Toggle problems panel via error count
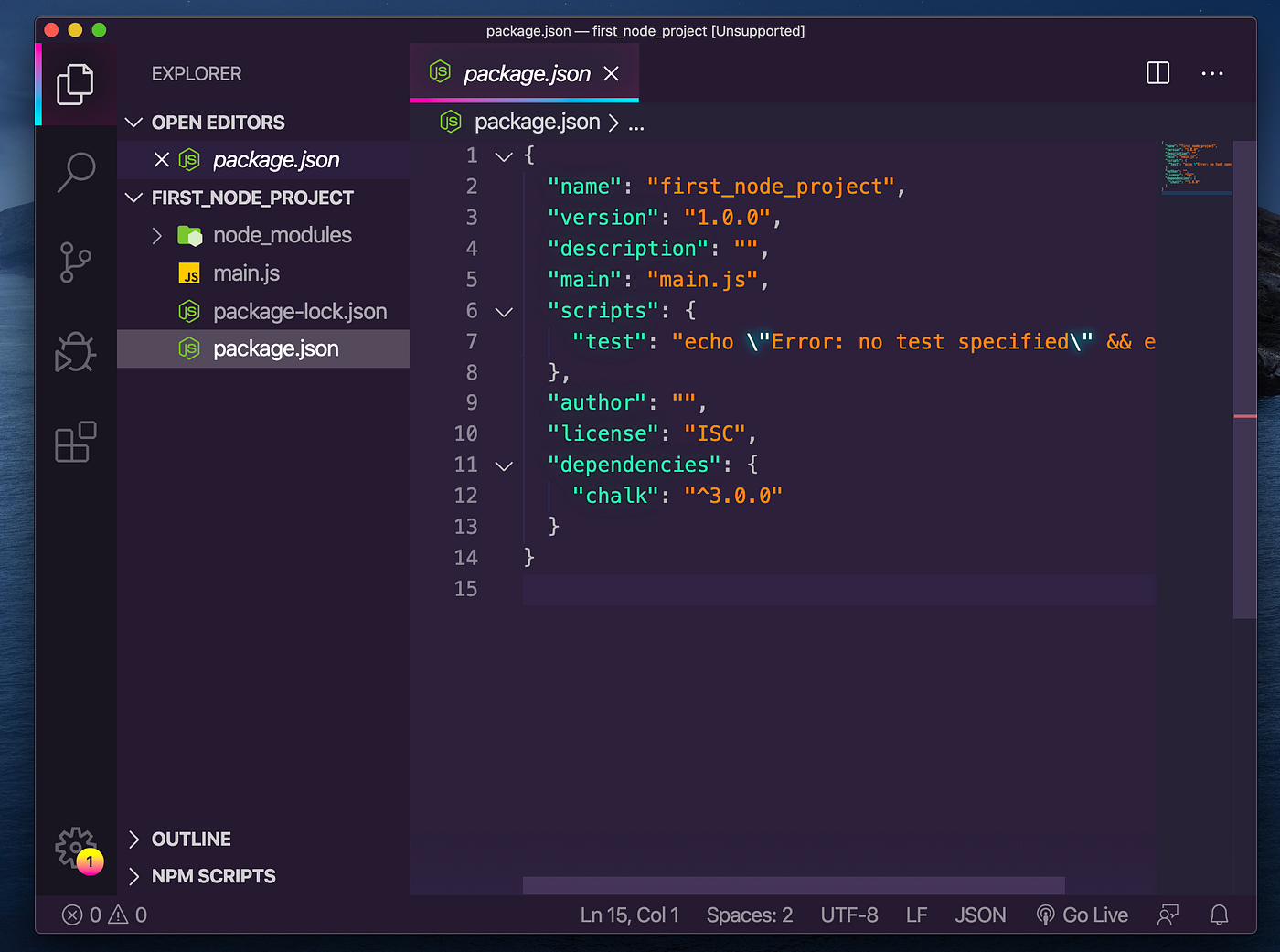This screenshot has height=952, width=1280. click(82, 914)
